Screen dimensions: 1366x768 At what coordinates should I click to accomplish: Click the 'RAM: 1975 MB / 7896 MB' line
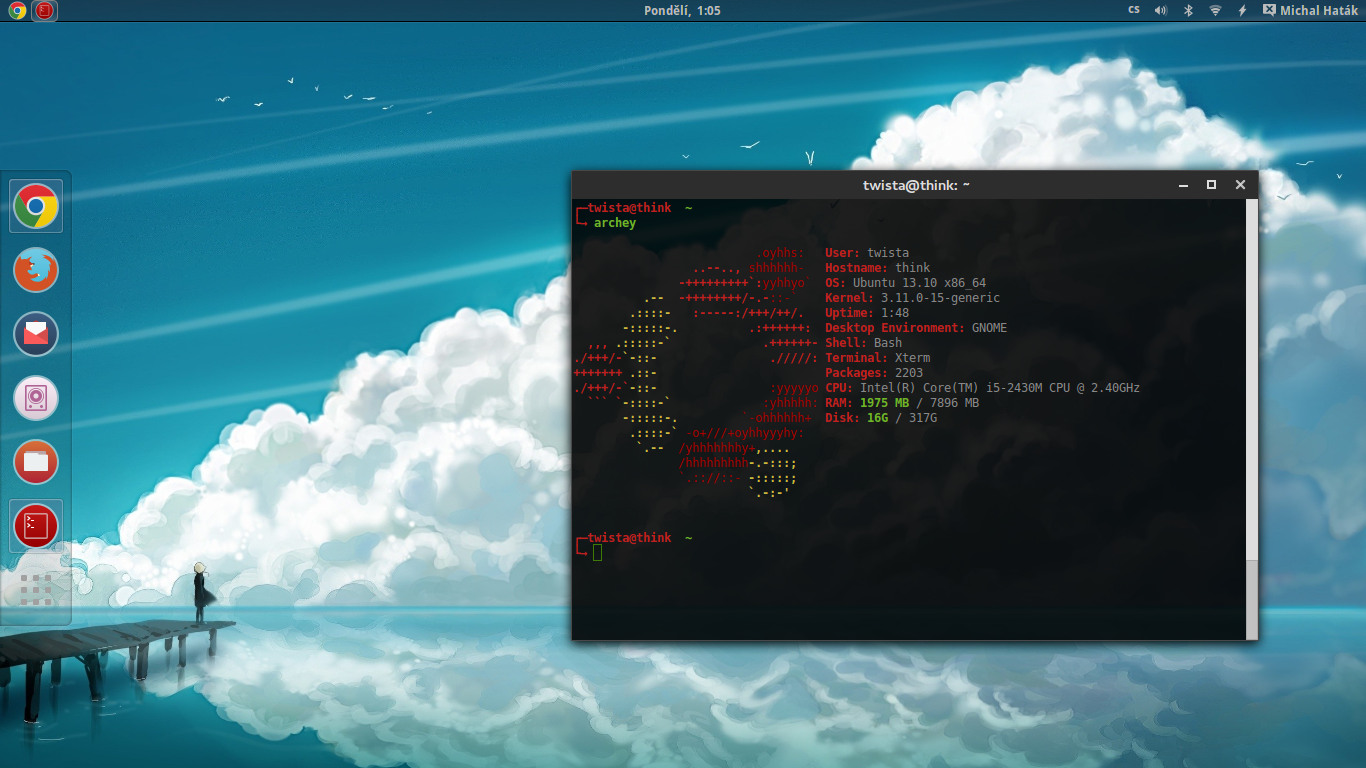click(x=902, y=403)
